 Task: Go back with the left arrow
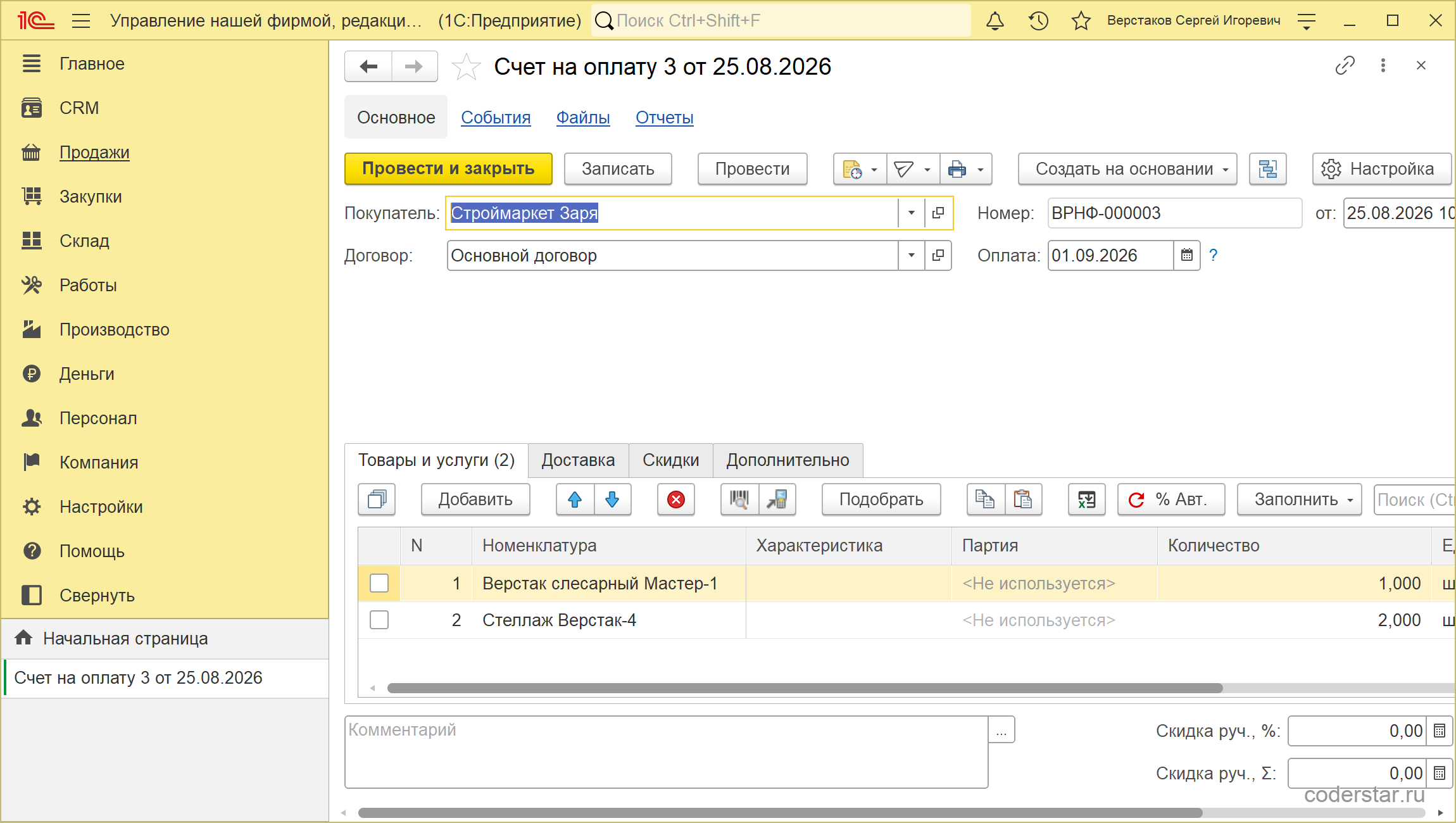click(x=368, y=66)
